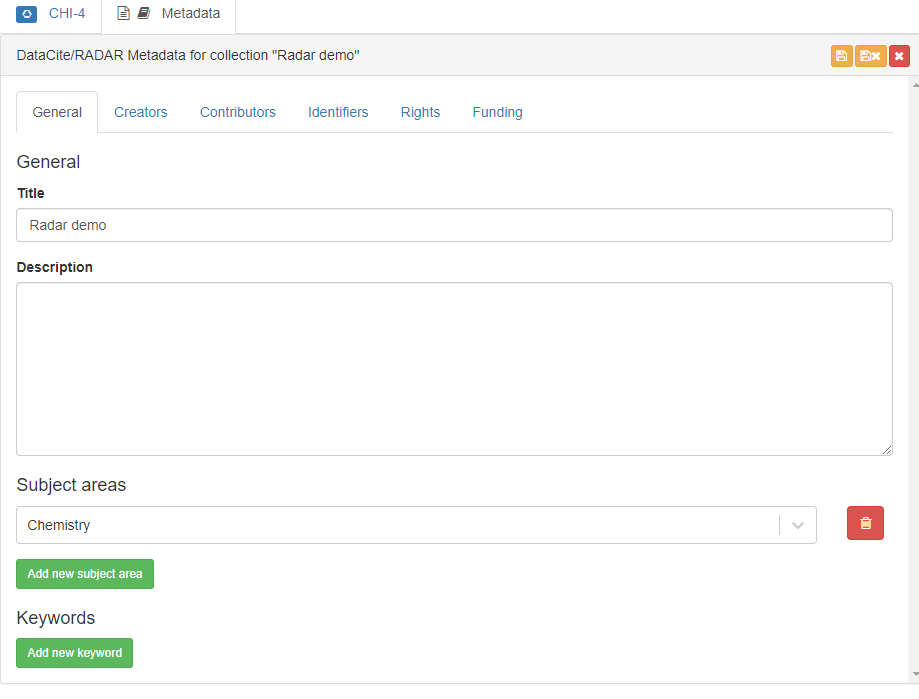Open the subject area select showing Chemistry
The height and width of the screenshot is (699, 919).
[400, 525]
